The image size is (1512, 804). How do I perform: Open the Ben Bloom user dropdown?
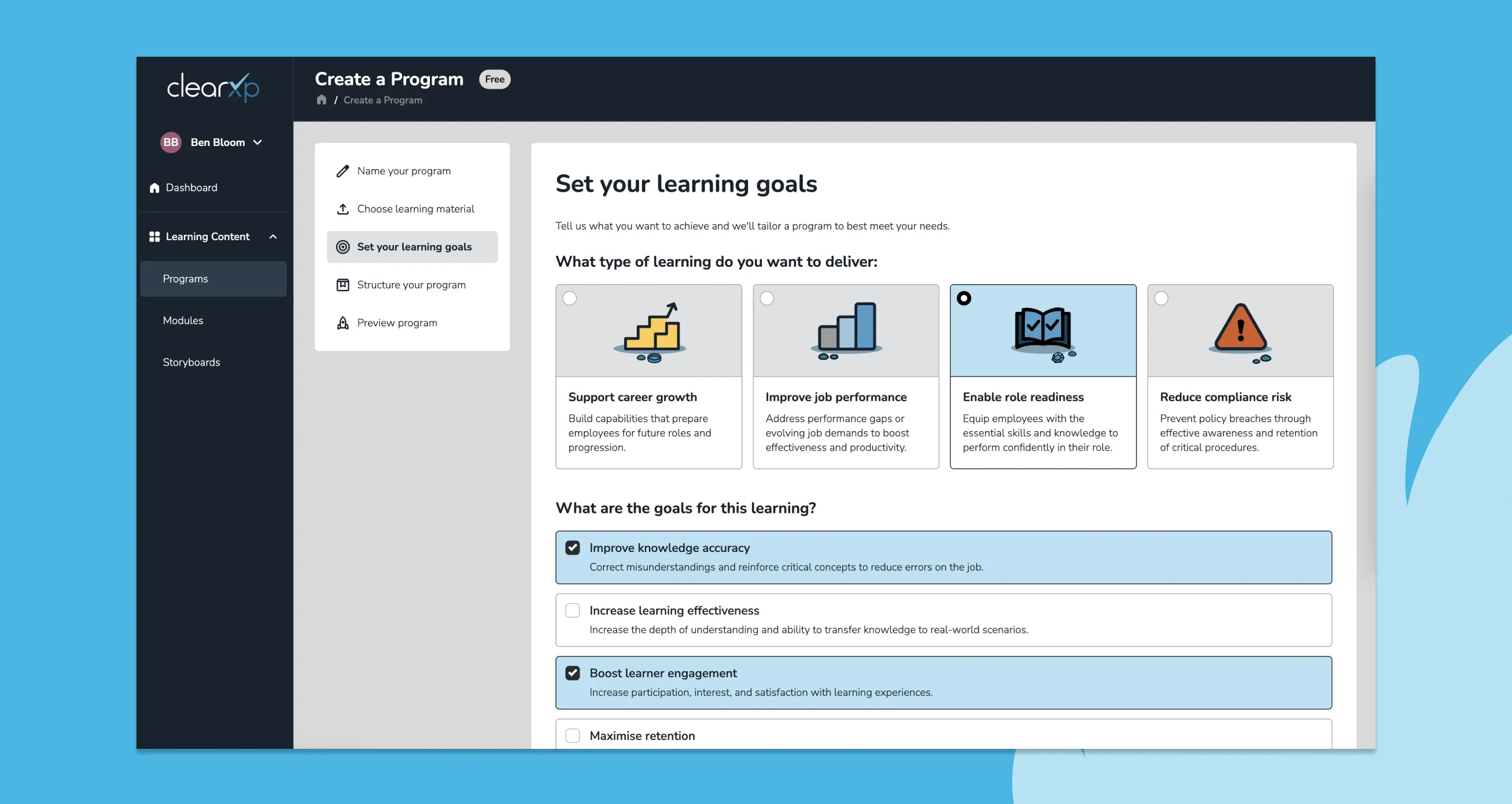tap(257, 143)
